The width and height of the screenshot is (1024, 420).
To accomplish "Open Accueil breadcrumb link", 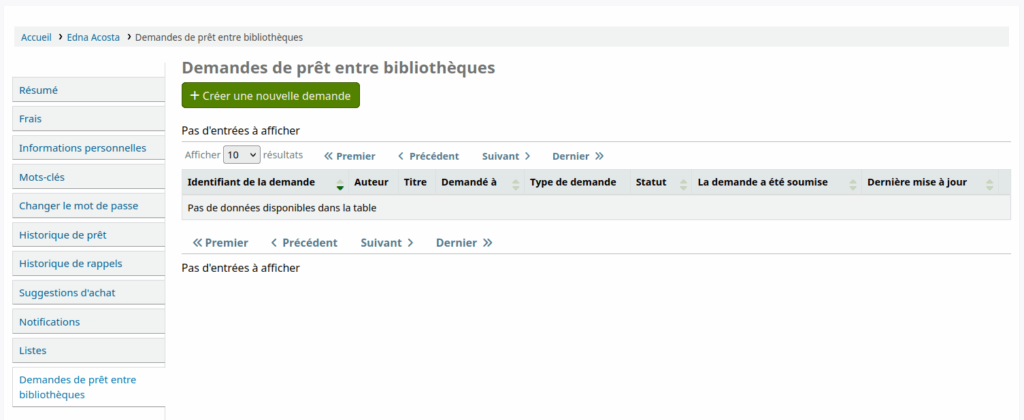I will [36, 37].
